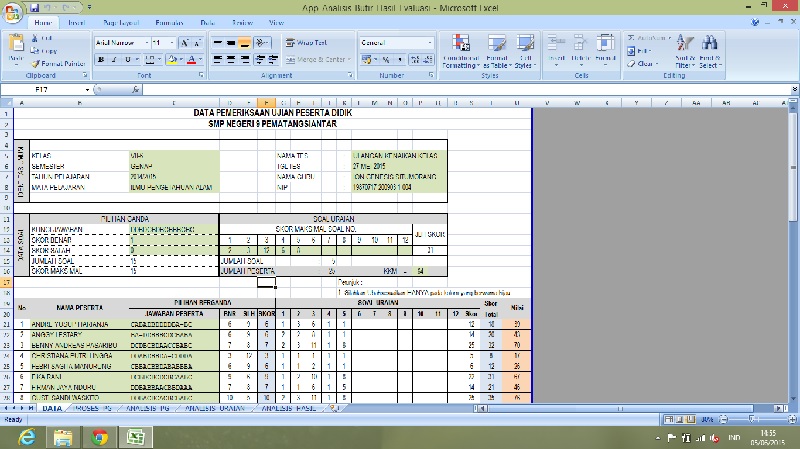The height and width of the screenshot is (449, 800).
Task: Switch to Page Layout view in status bar
Action: (x=680, y=419)
